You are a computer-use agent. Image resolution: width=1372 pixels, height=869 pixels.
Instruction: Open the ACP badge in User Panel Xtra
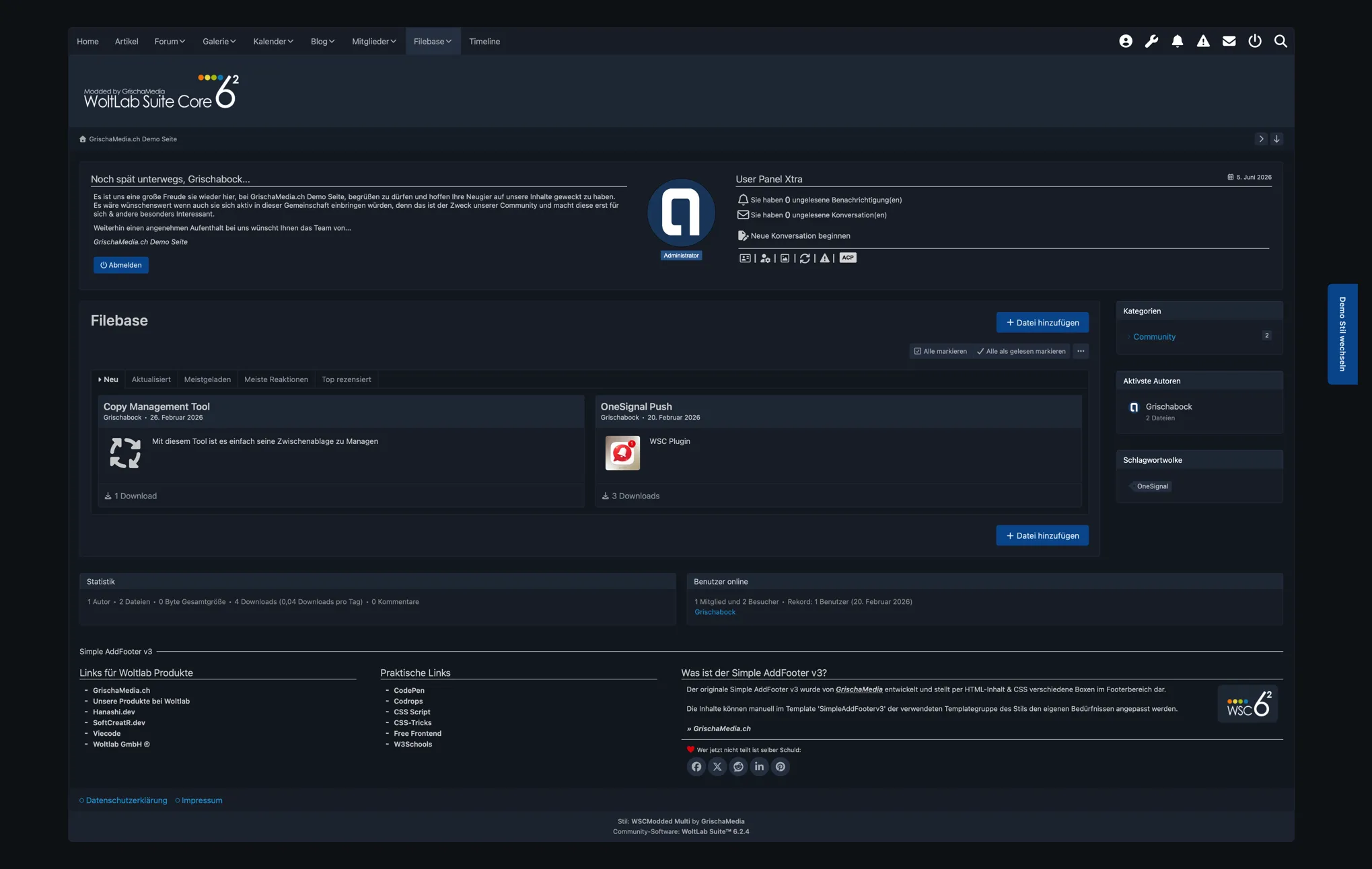[848, 258]
